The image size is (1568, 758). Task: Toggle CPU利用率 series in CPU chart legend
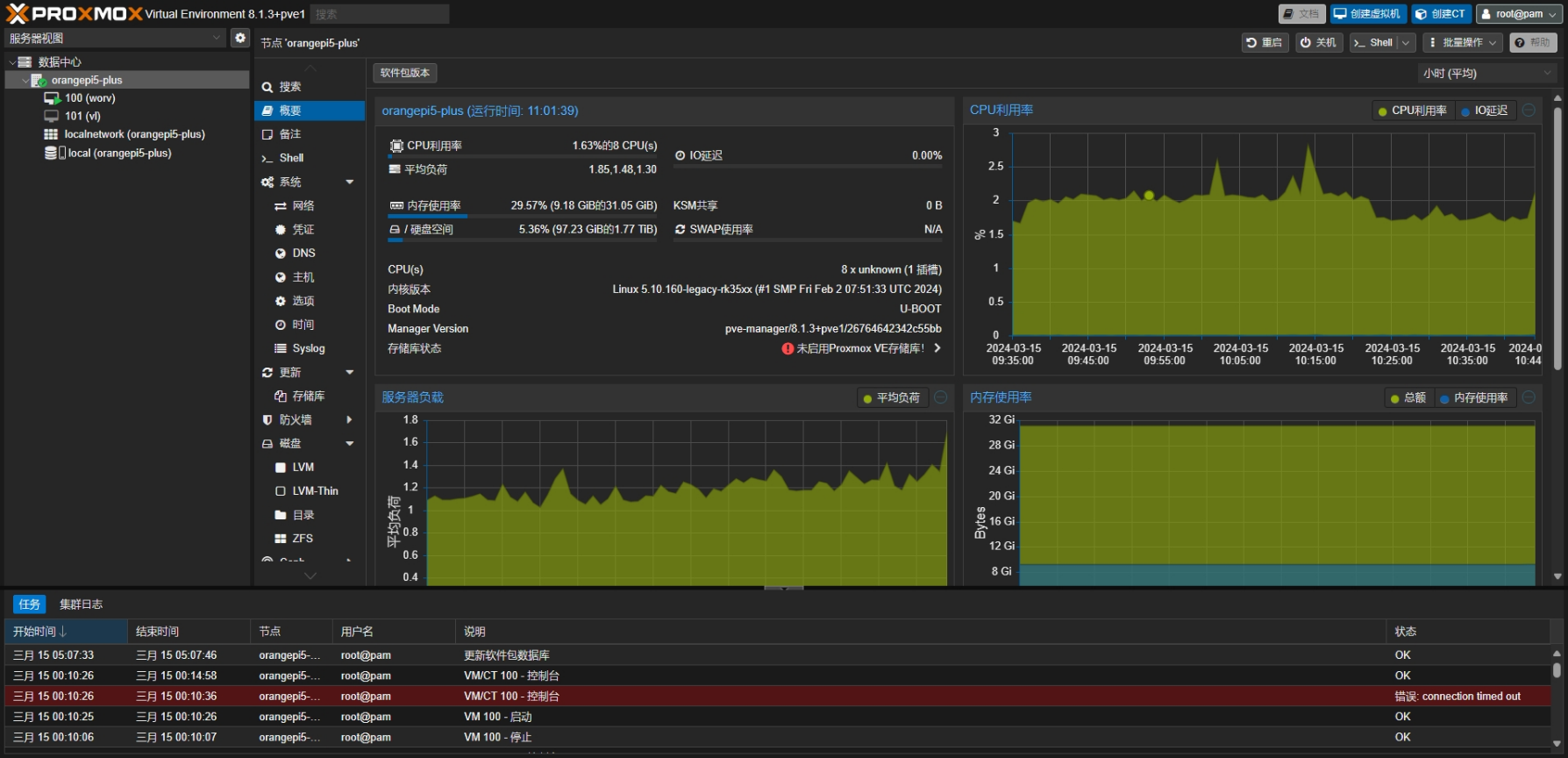[x=1412, y=111]
